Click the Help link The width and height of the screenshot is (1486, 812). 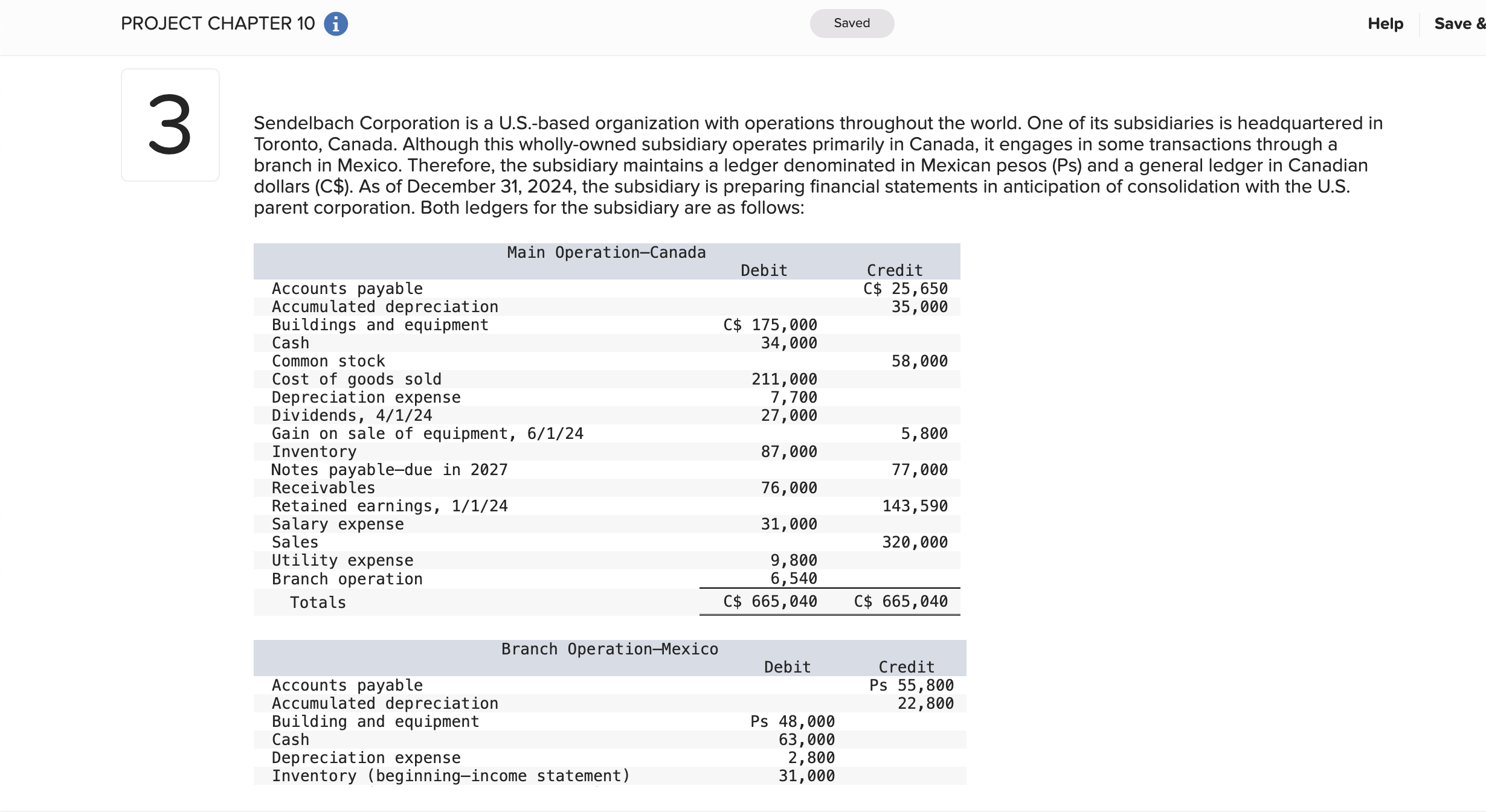coord(1385,24)
